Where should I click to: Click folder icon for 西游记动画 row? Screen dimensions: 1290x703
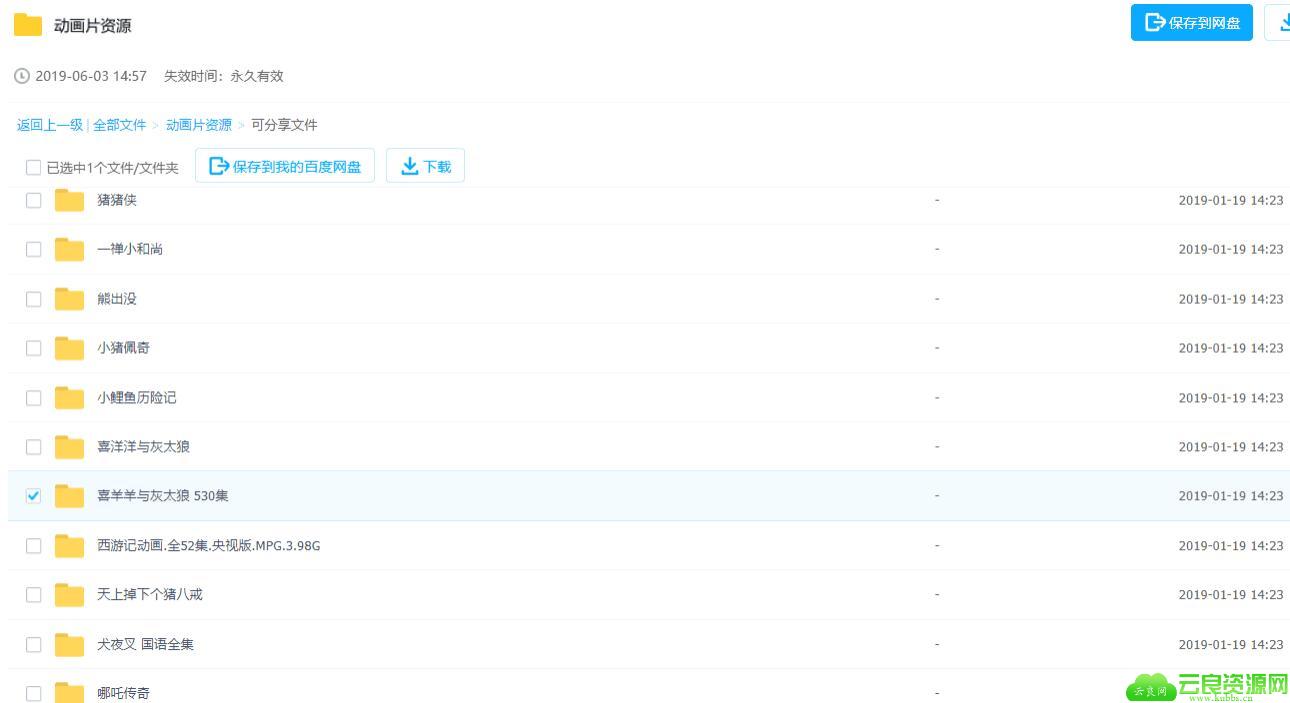click(69, 546)
